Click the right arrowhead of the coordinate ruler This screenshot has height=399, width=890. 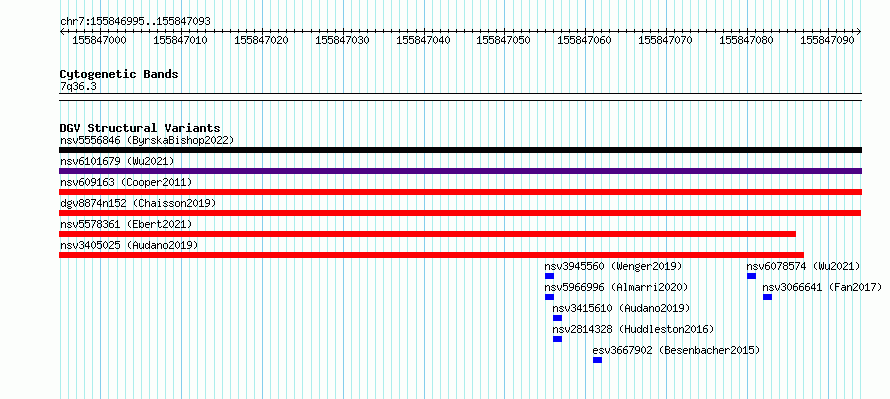click(859, 31)
